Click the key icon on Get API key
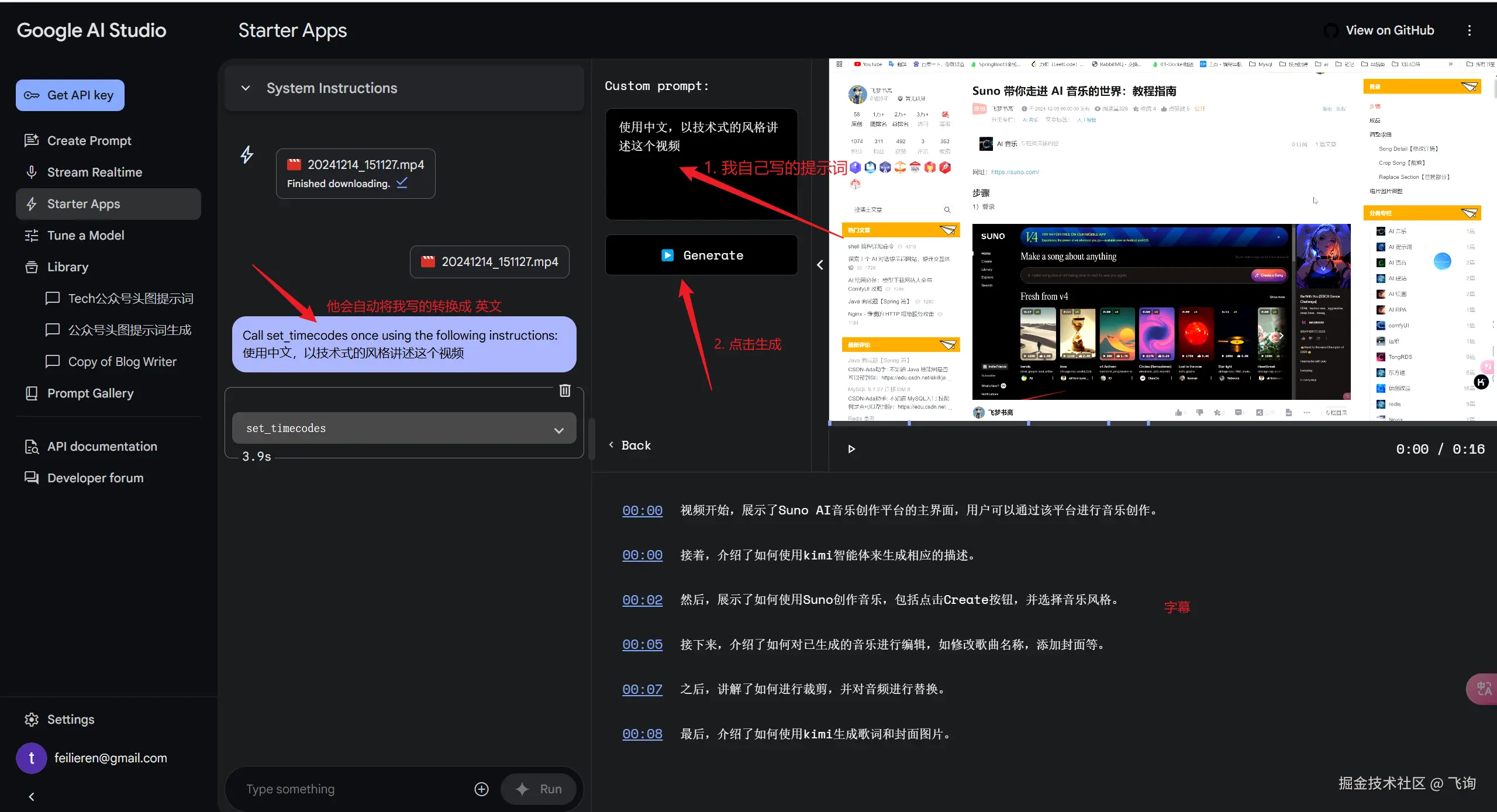Screen dimensions: 1497x812 [x=32, y=95]
